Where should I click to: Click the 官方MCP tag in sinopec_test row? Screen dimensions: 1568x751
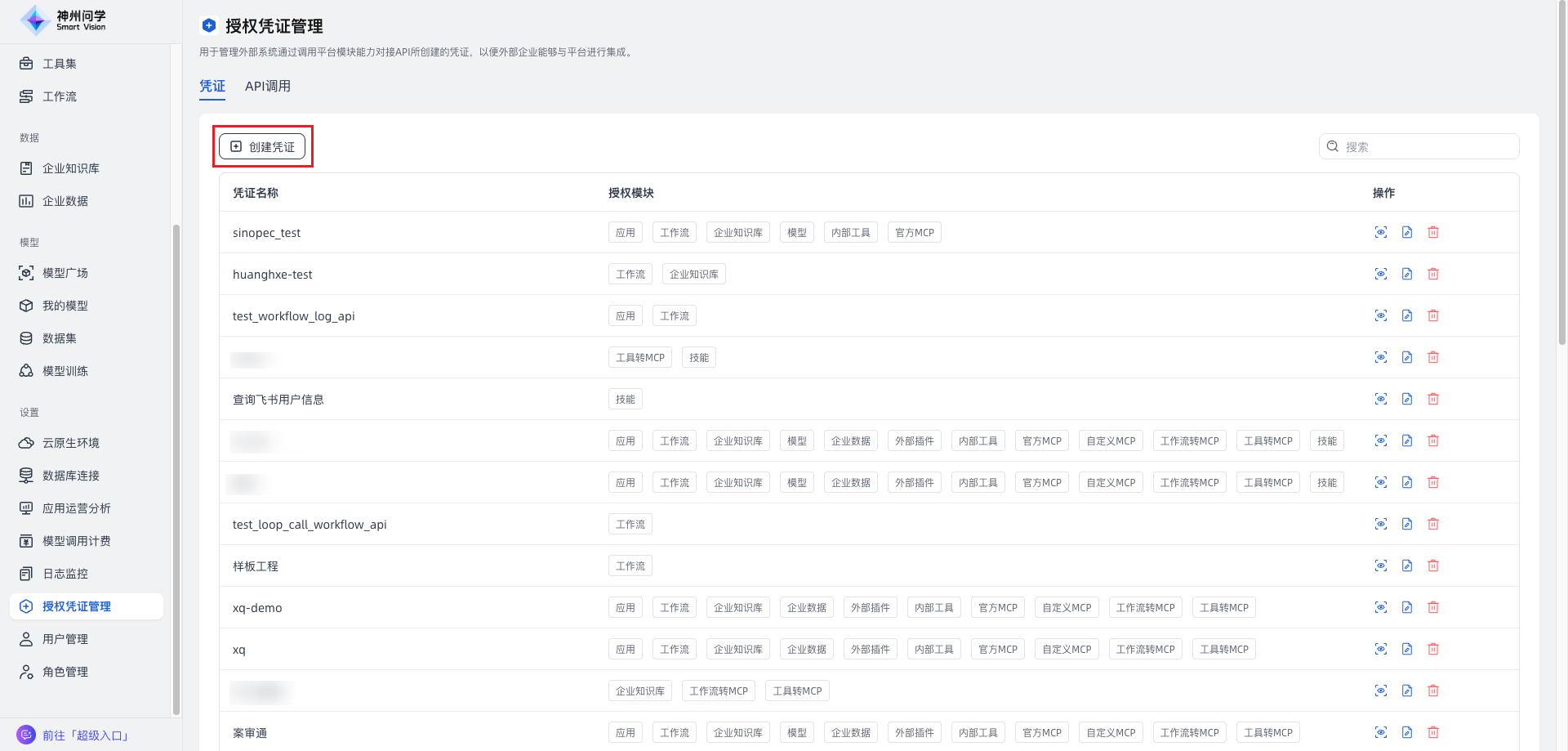click(915, 233)
